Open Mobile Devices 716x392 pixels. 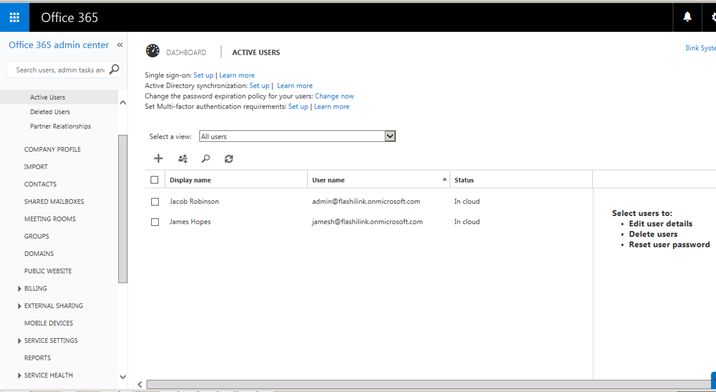48,323
